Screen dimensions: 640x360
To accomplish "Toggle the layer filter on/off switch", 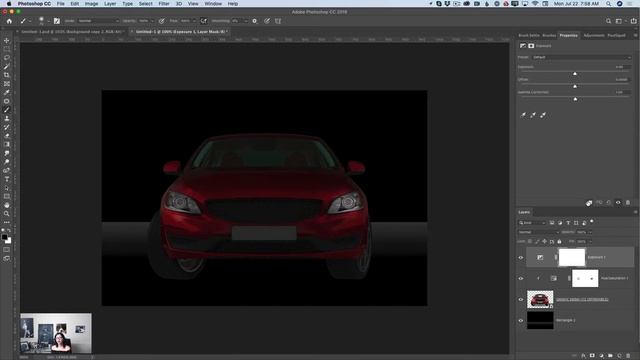I will [592, 222].
